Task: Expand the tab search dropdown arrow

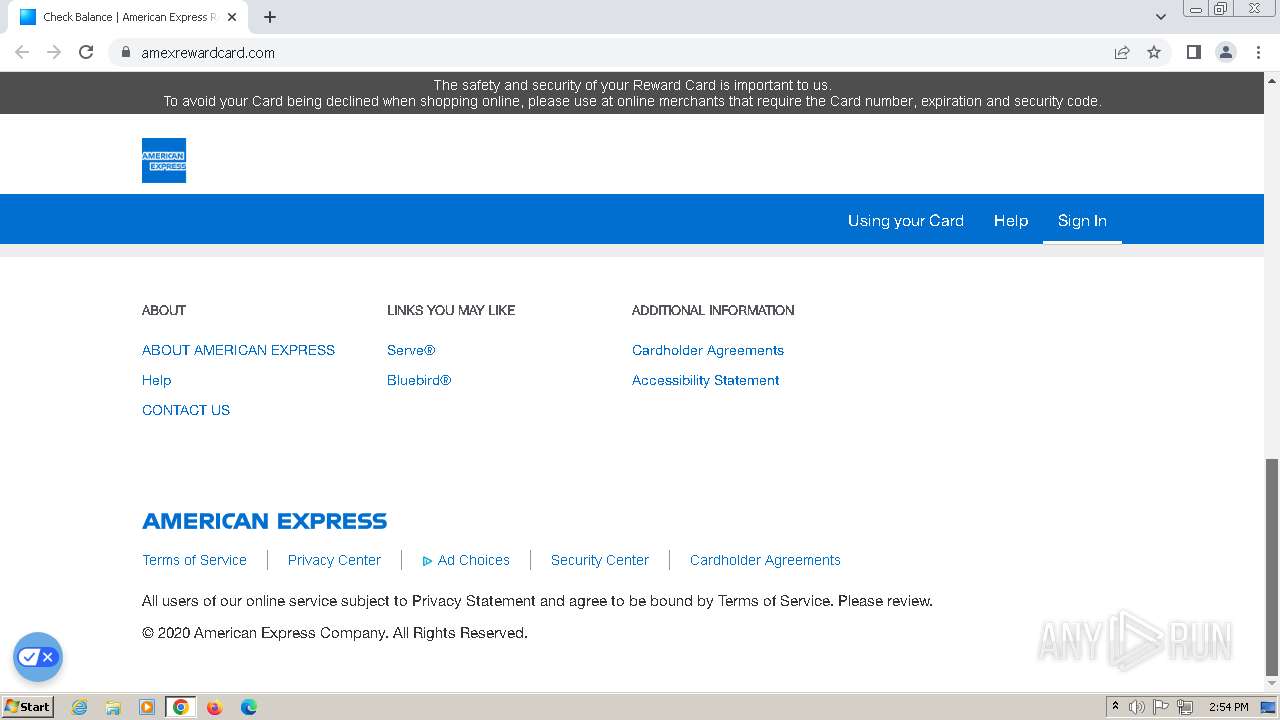Action: [x=1161, y=17]
